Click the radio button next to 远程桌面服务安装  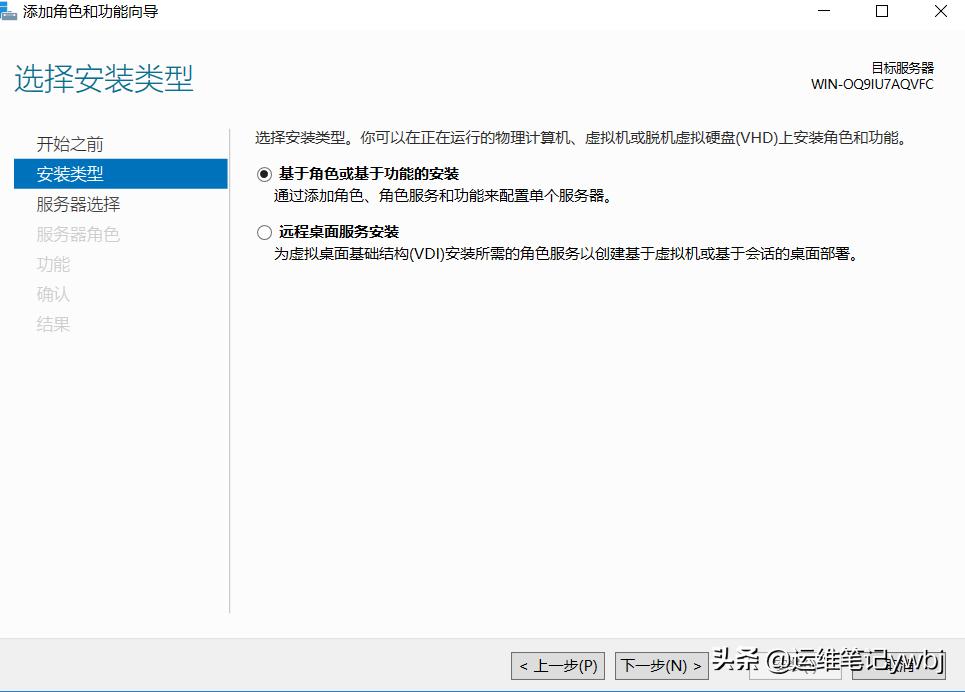coord(263,231)
